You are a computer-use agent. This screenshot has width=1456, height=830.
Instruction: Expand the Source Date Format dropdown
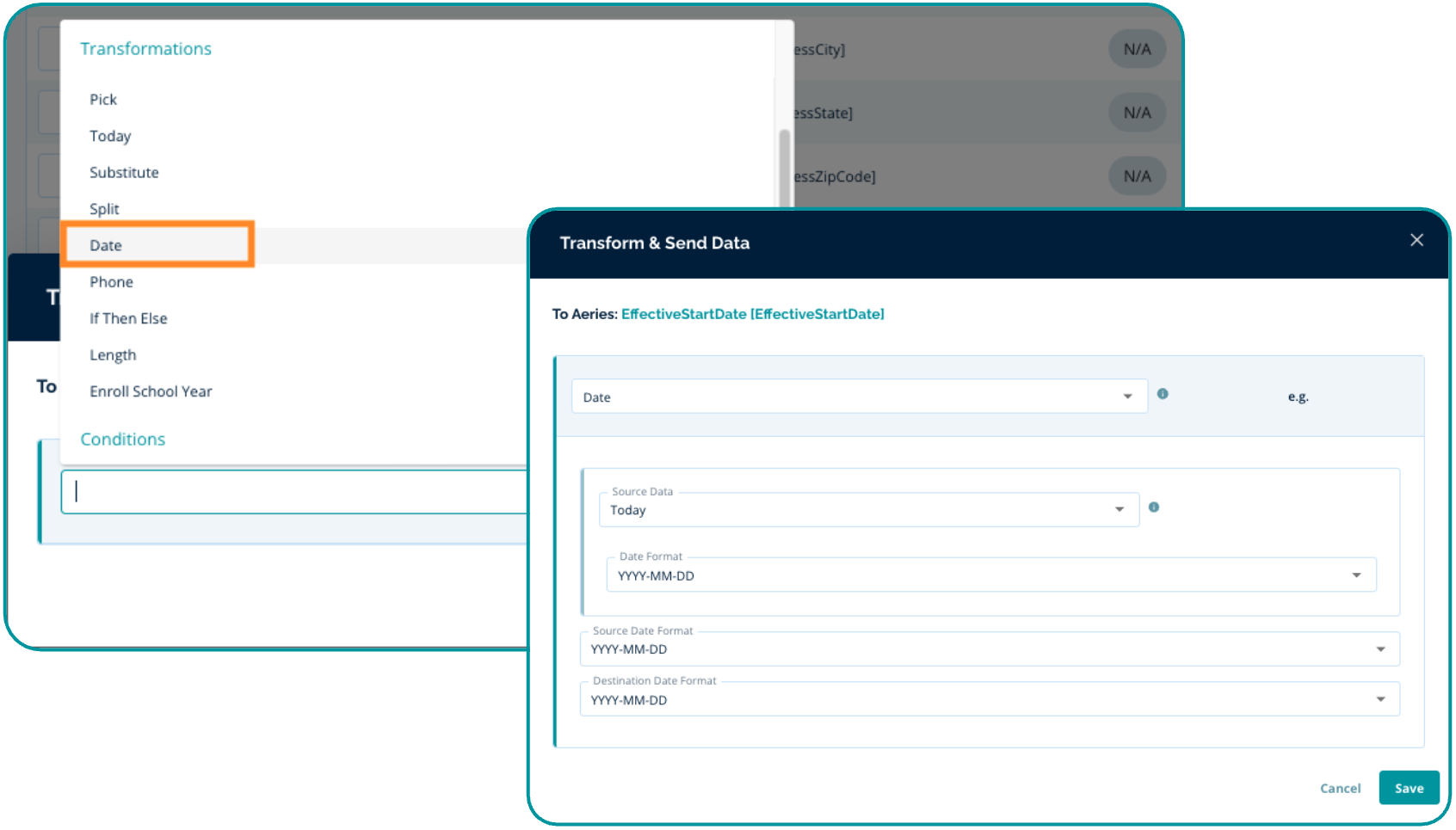point(1379,649)
